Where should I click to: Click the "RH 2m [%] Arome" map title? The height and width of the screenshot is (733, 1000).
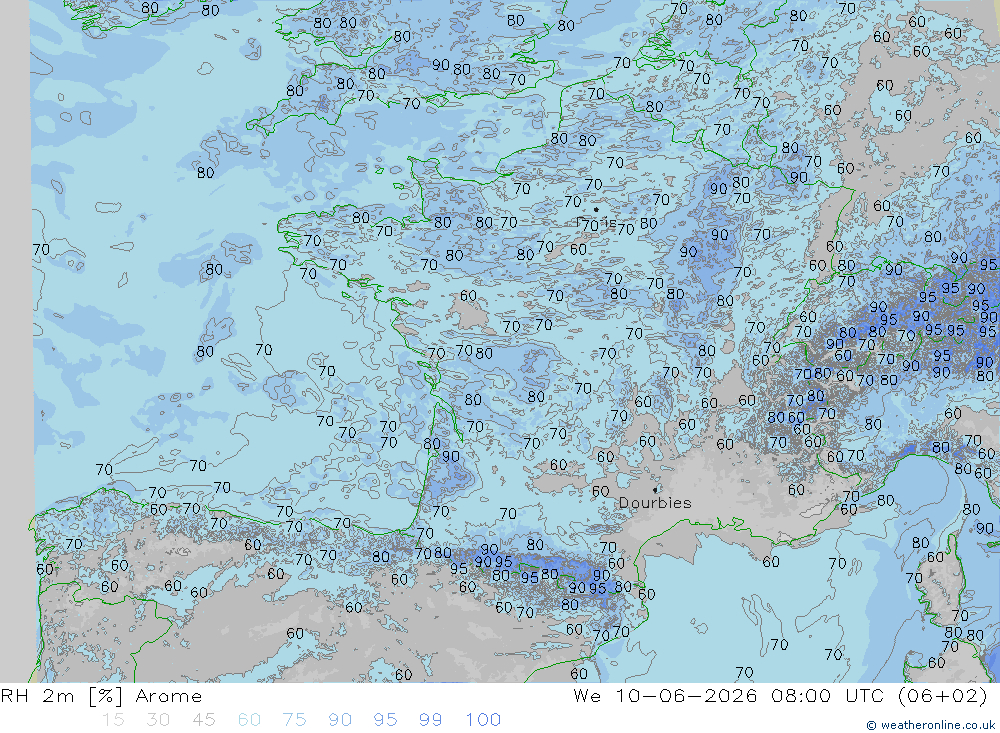[x=101, y=695]
